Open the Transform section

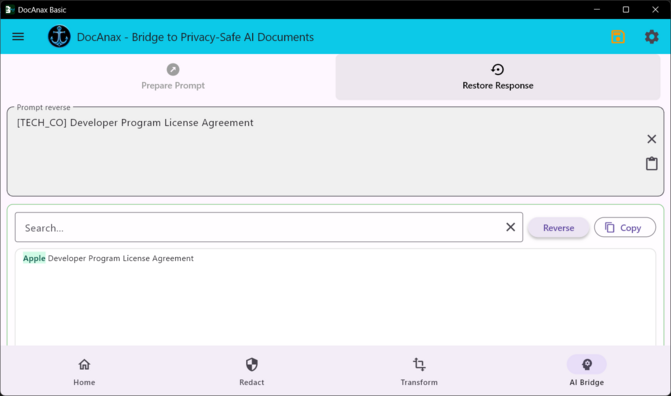tap(419, 372)
